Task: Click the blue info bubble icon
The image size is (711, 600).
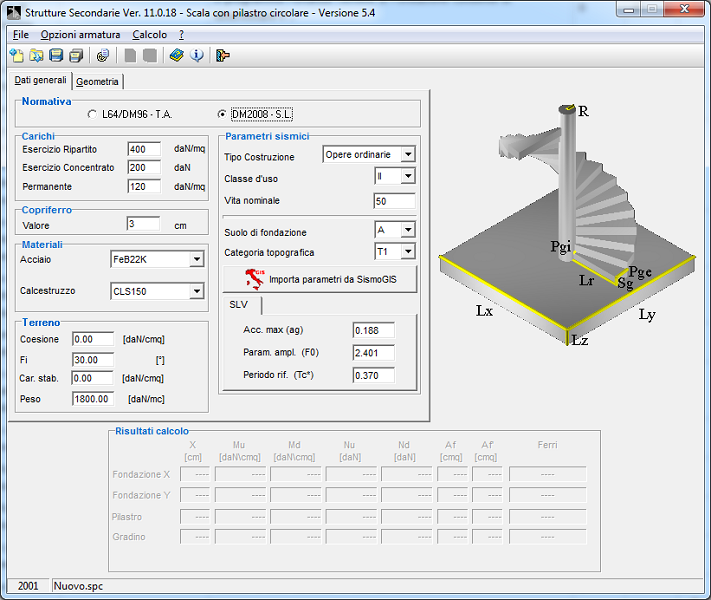Action: click(197, 55)
